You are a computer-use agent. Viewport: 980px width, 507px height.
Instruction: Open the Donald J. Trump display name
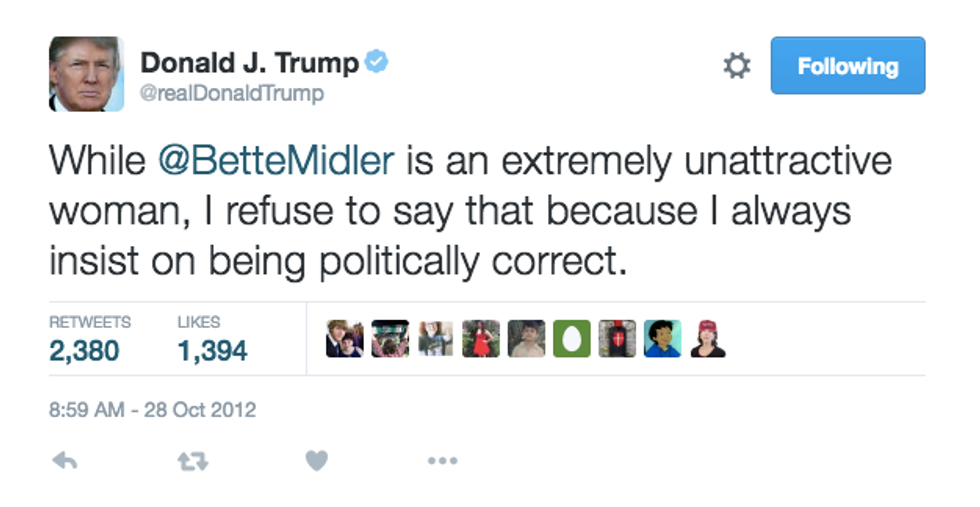[248, 63]
